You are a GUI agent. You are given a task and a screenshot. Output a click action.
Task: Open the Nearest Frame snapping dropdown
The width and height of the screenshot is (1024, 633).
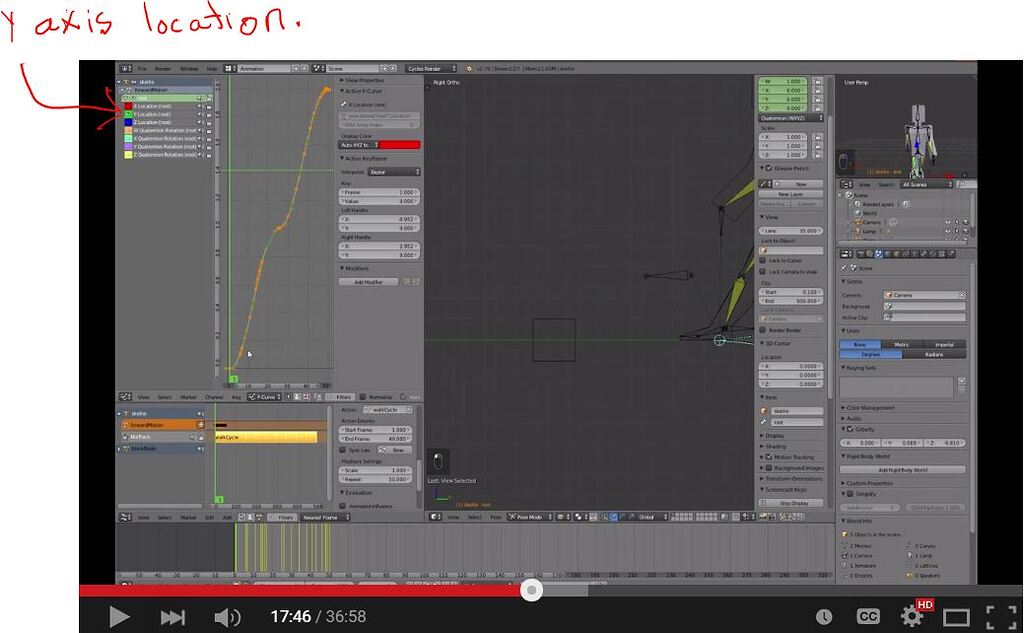325,517
